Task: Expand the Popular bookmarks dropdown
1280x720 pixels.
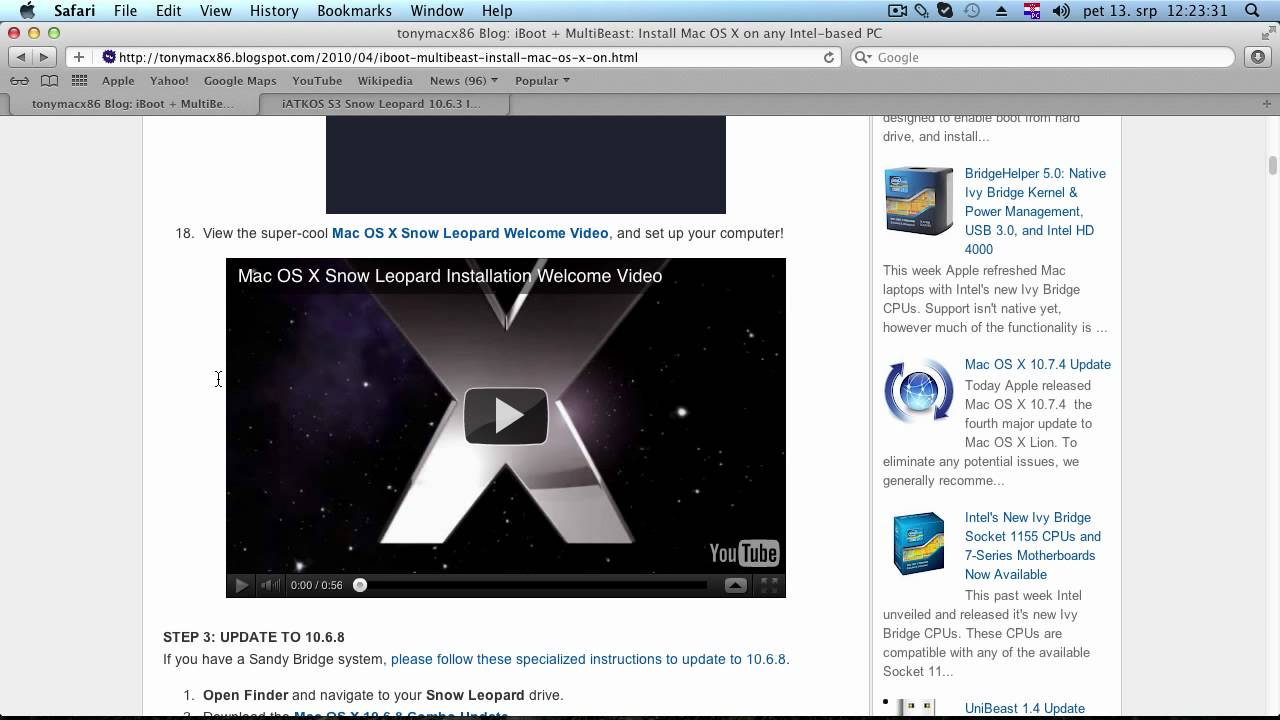Action: point(542,80)
